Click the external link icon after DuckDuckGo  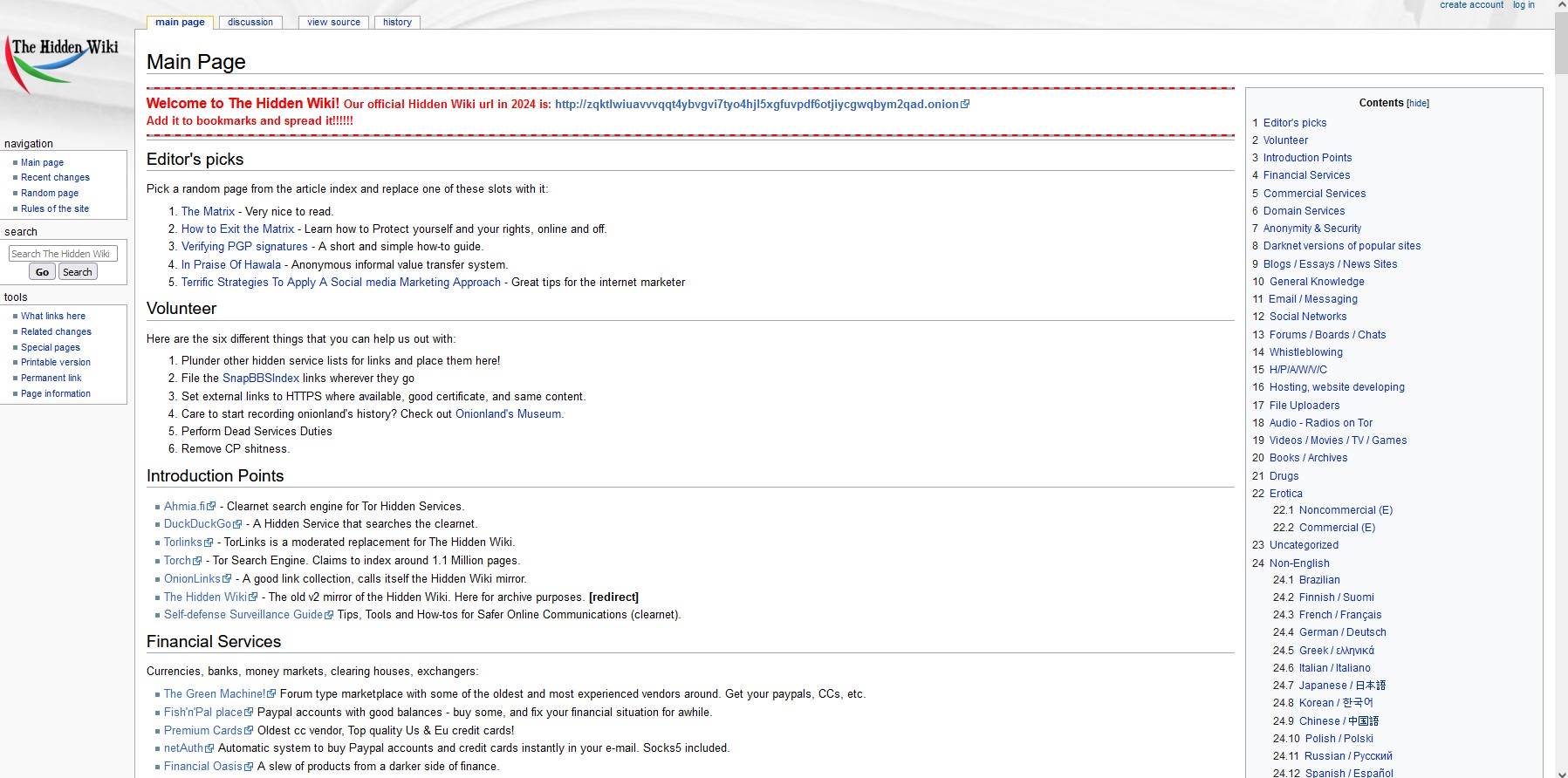pos(237,525)
